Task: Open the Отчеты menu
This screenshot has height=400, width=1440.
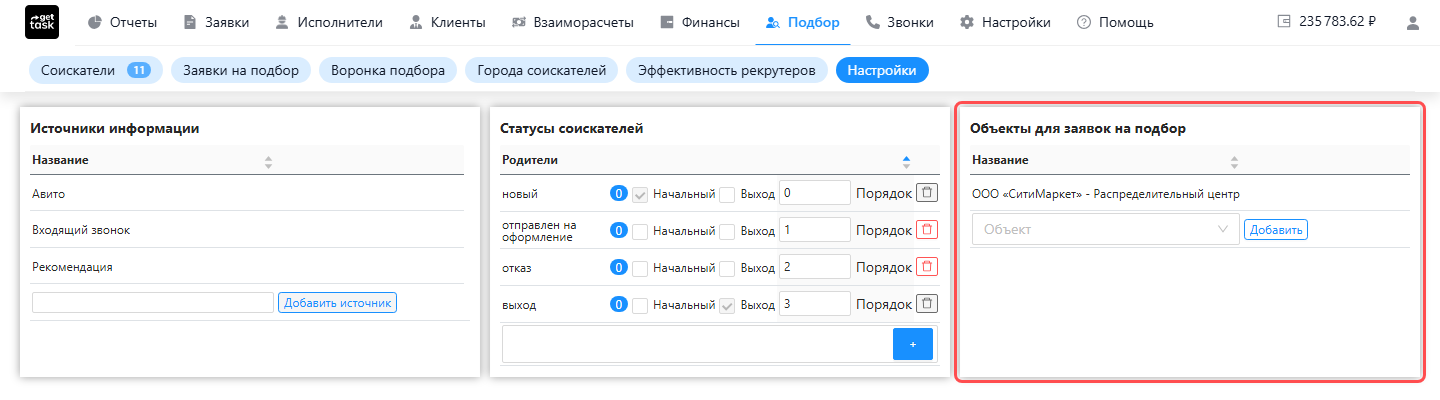Action: click(x=122, y=22)
